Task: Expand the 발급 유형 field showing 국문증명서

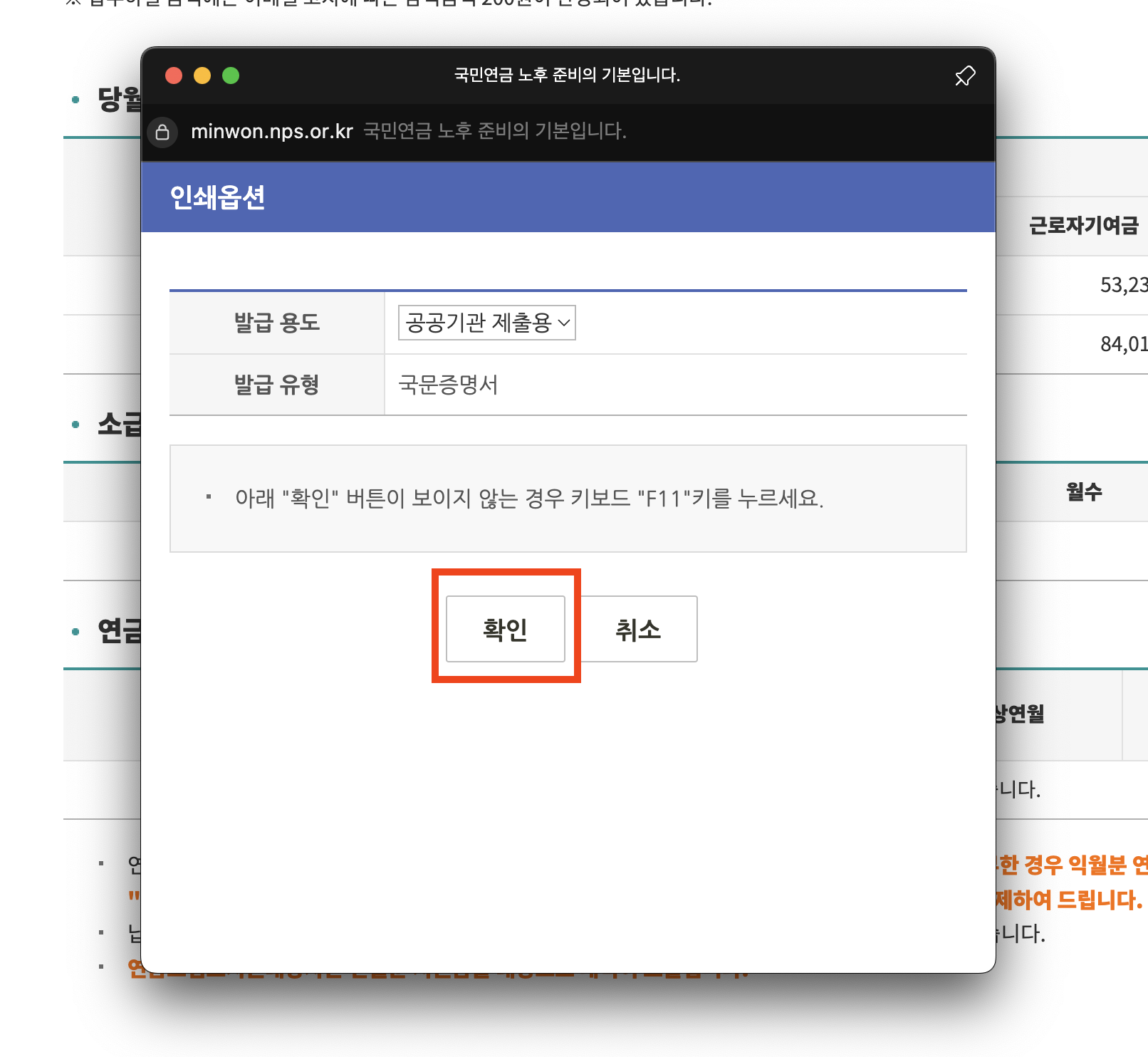Action: click(449, 385)
